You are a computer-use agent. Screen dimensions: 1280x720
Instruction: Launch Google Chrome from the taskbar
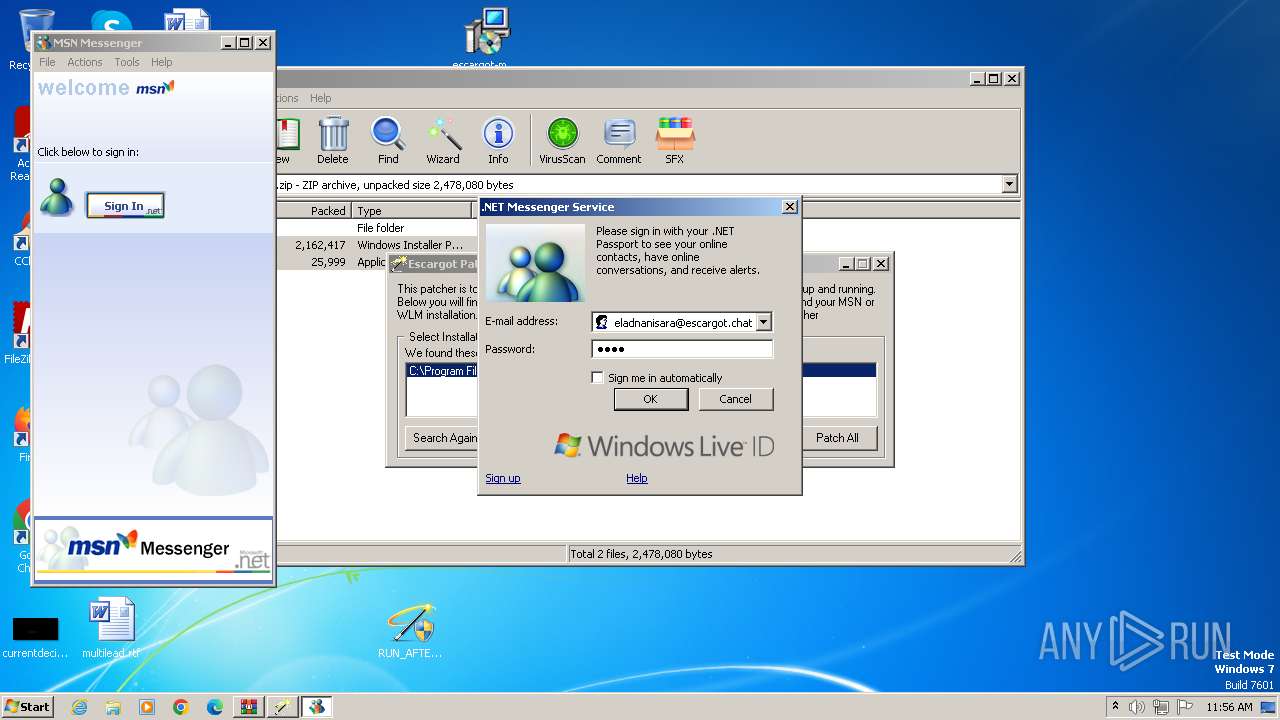[181, 707]
